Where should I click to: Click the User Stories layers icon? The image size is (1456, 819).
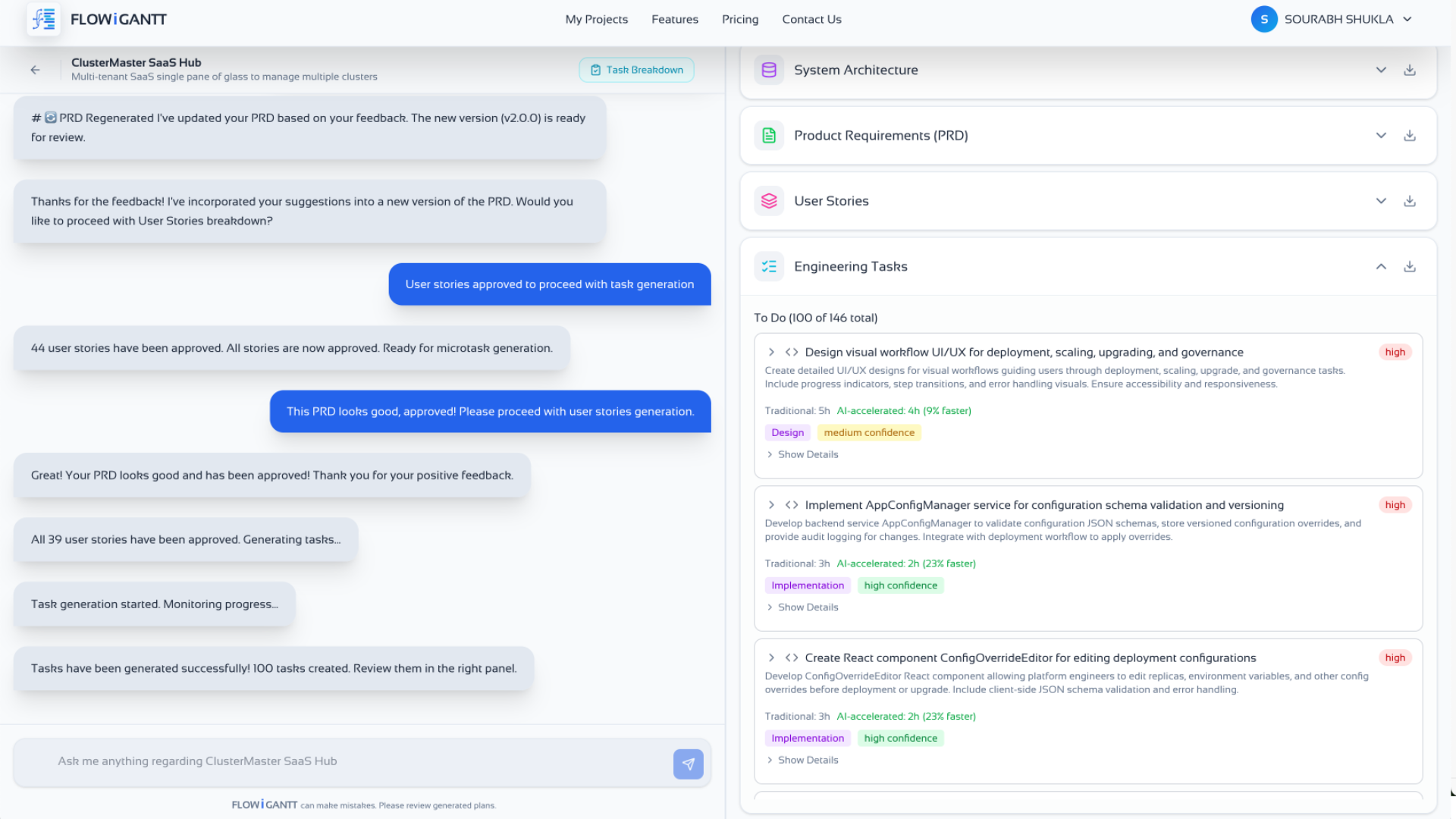click(769, 201)
